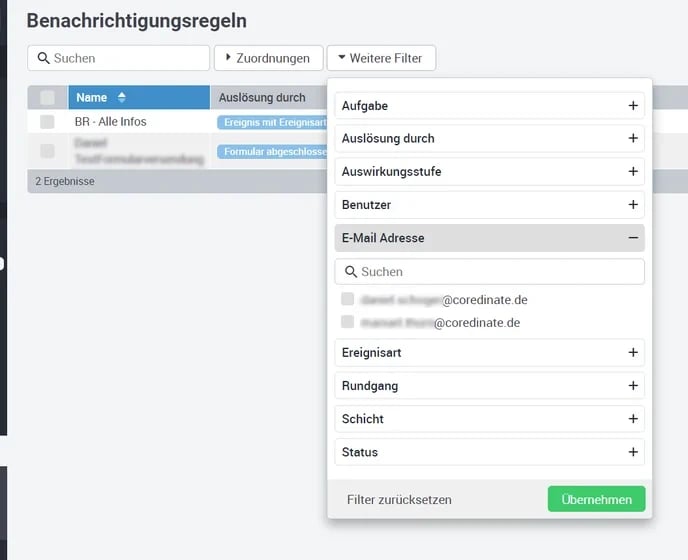Viewport: 688px width, 560px height.
Task: Tick the BR - Alle Infos row checkbox
Action: pyautogui.click(x=47, y=122)
